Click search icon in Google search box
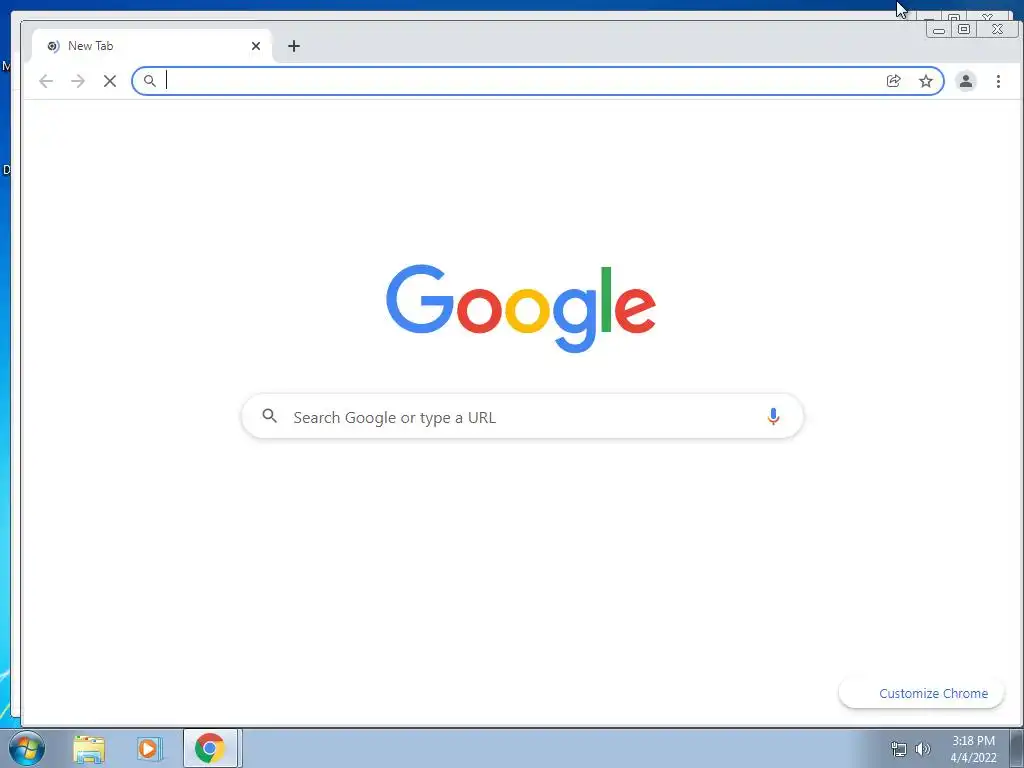 point(269,415)
